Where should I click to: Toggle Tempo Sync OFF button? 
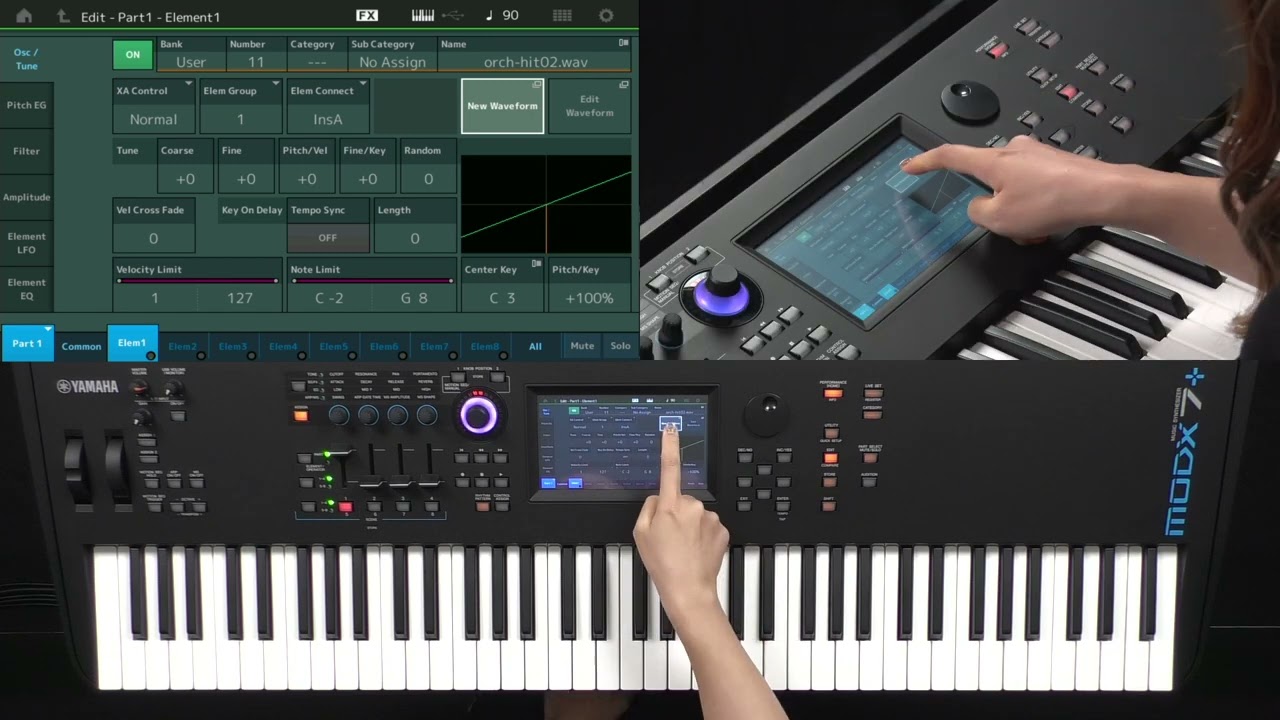coord(328,238)
